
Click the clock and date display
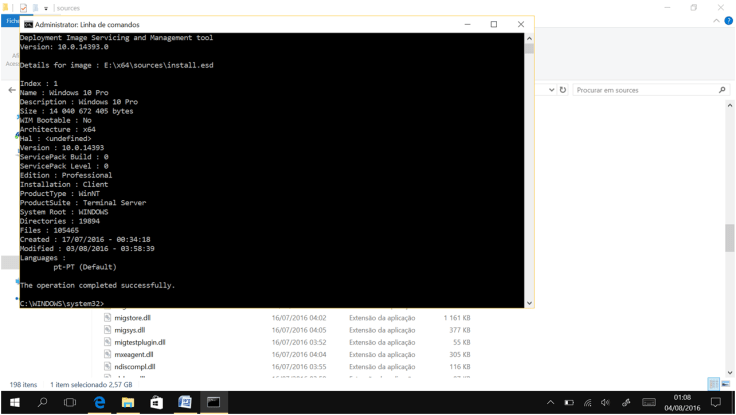[682, 402]
